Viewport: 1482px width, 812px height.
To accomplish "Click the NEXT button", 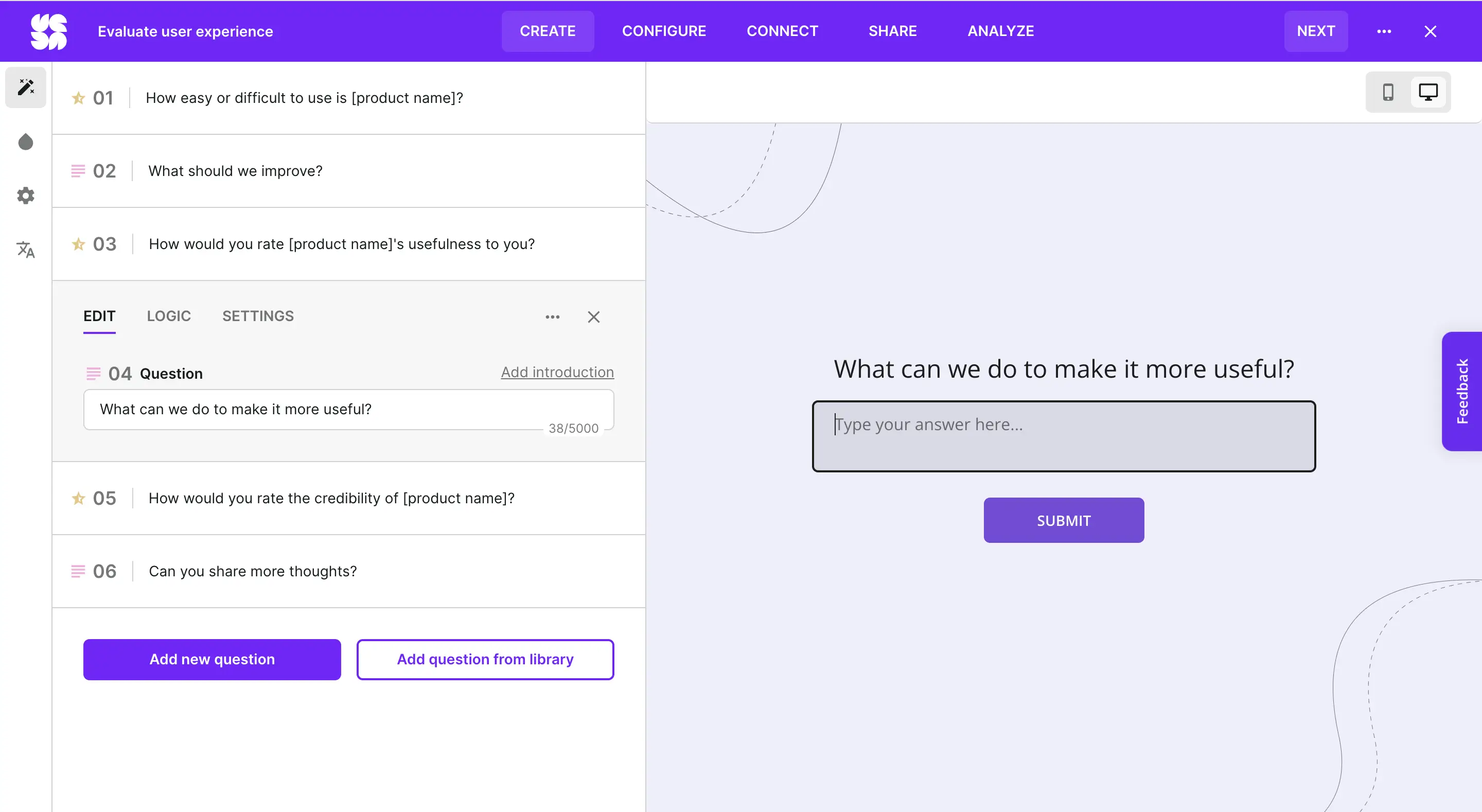I will pos(1316,31).
